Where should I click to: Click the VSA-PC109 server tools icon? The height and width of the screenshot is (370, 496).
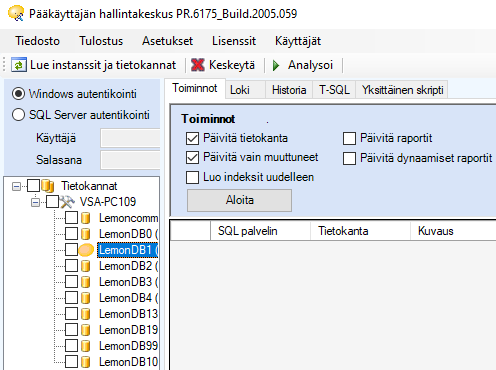pos(67,202)
